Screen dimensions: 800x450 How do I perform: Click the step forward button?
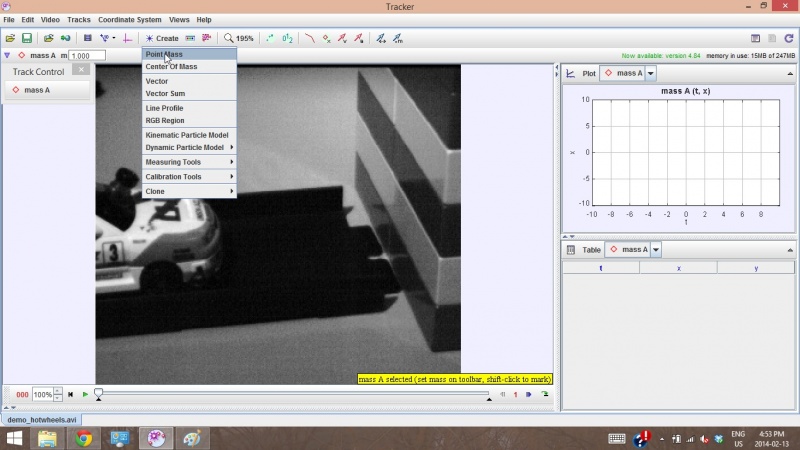point(529,394)
